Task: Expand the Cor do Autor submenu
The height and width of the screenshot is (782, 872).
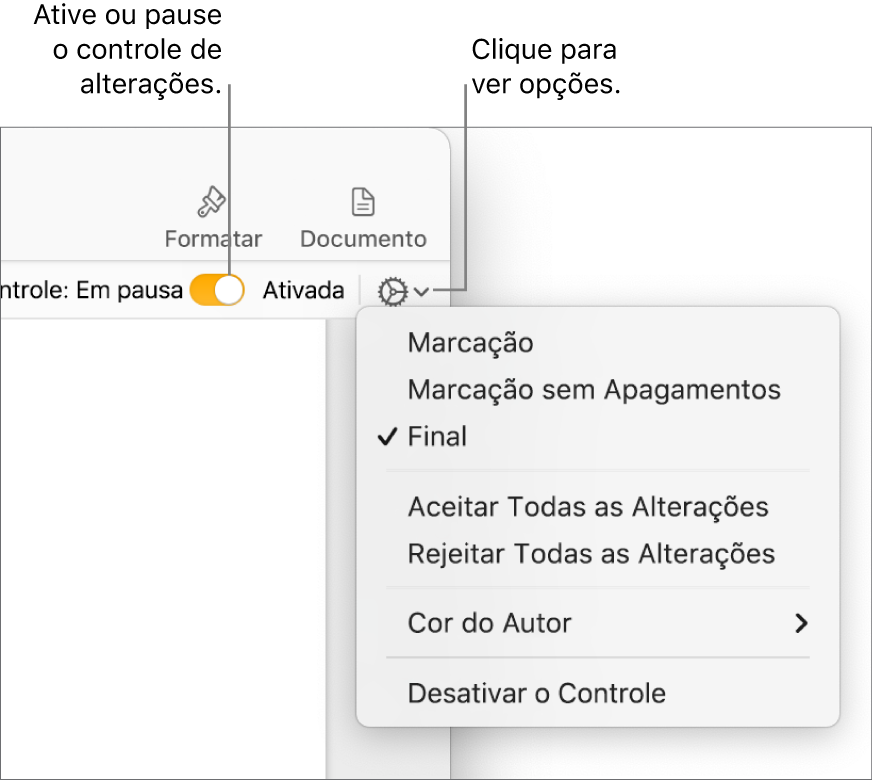Action: pos(598,623)
